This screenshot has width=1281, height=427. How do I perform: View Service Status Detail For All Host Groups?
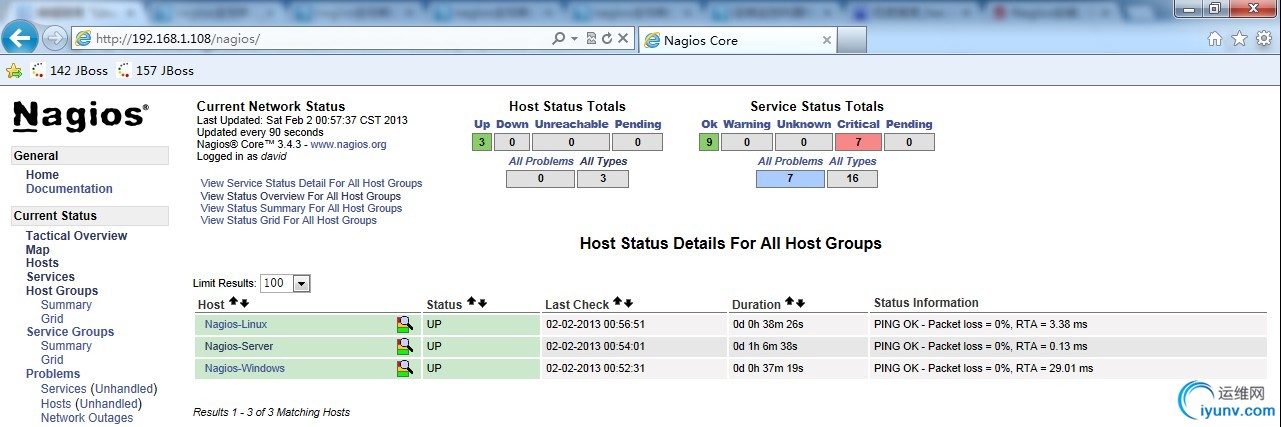311,184
